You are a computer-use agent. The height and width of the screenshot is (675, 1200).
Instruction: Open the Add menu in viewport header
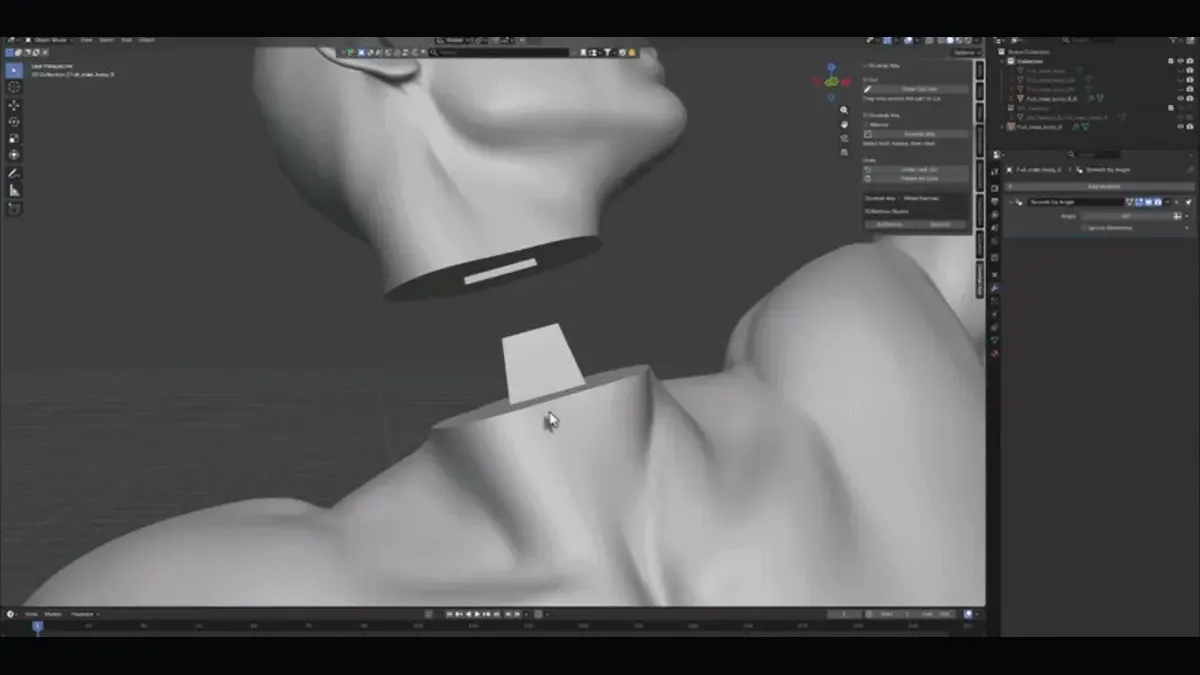pyautogui.click(x=127, y=40)
